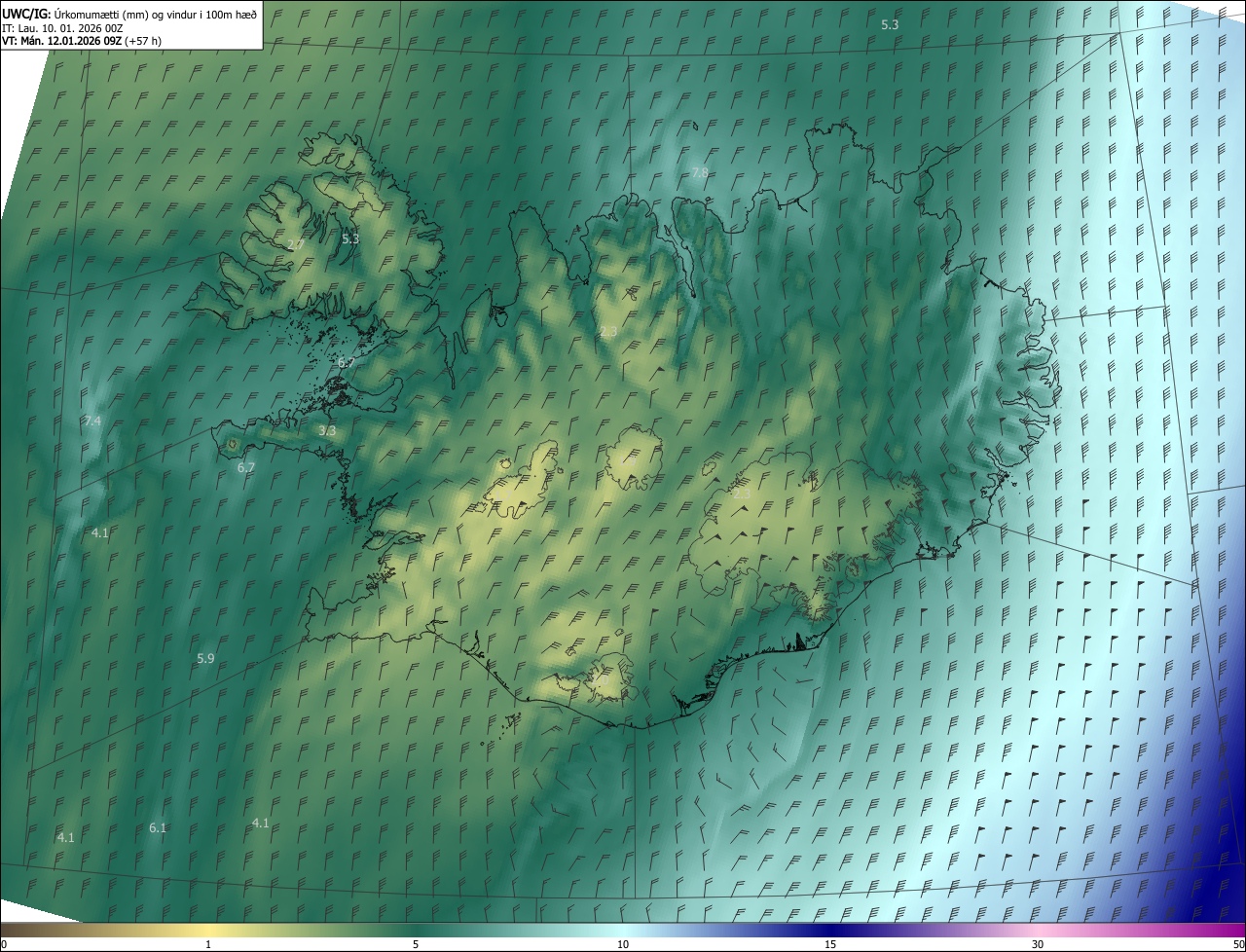
Task: Click the color scale tick label 5
Action: coord(416,944)
